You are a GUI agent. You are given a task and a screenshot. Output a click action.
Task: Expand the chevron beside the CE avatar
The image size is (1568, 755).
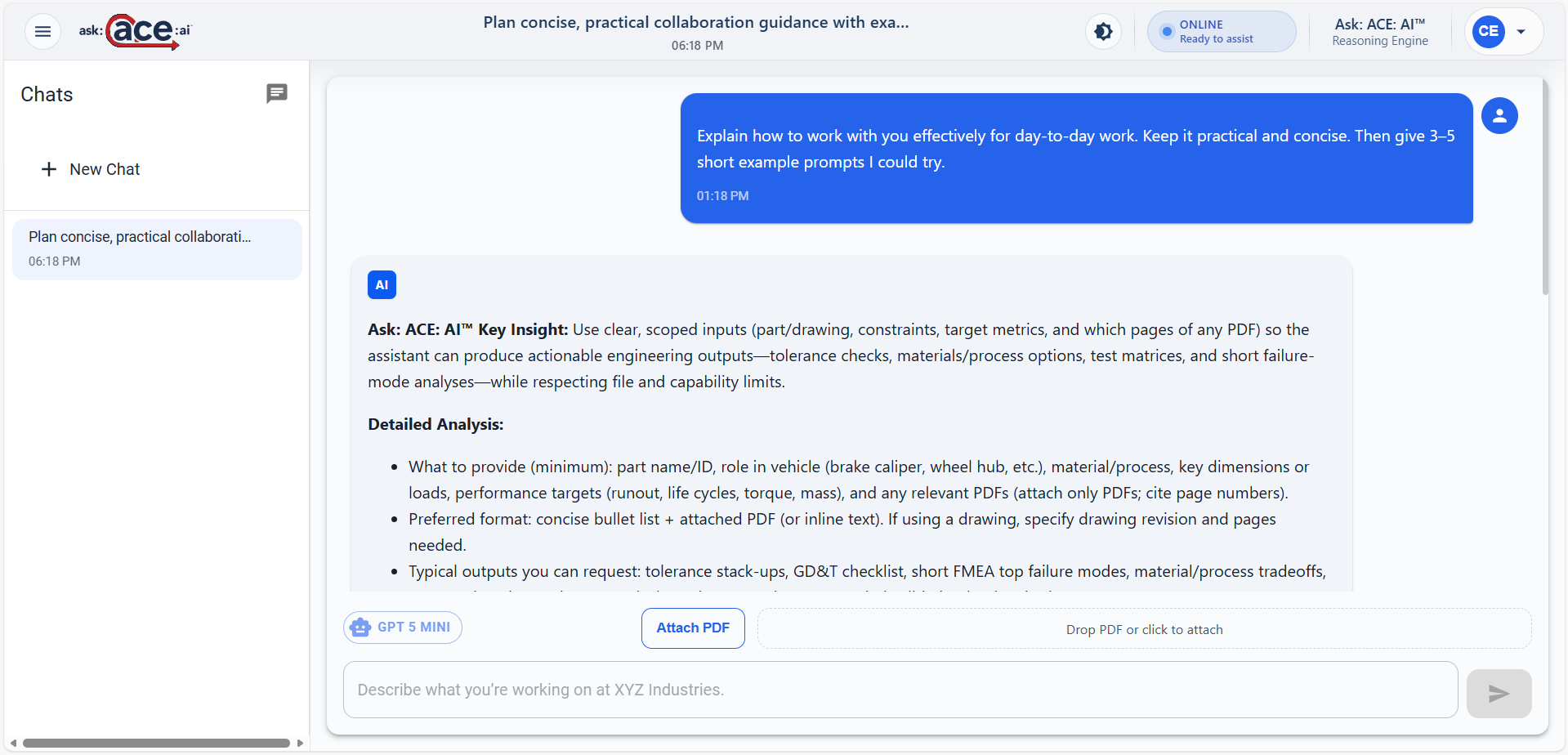[x=1521, y=31]
